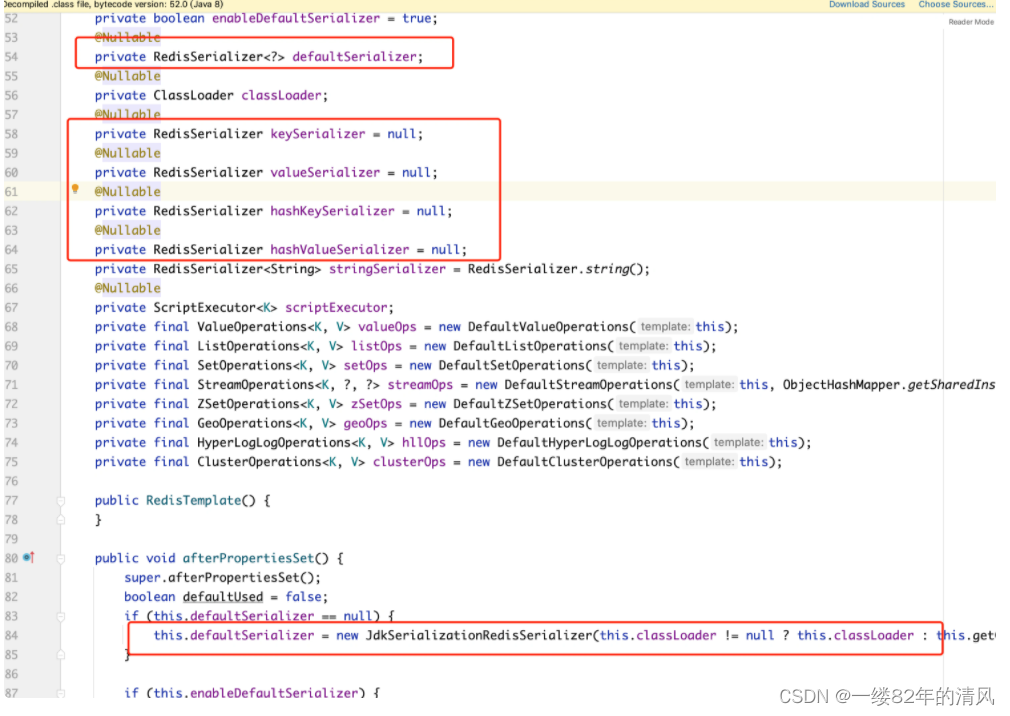Click hashValueSerializer field on line 64
This screenshot has height=716, width=1010.
pos(339,250)
